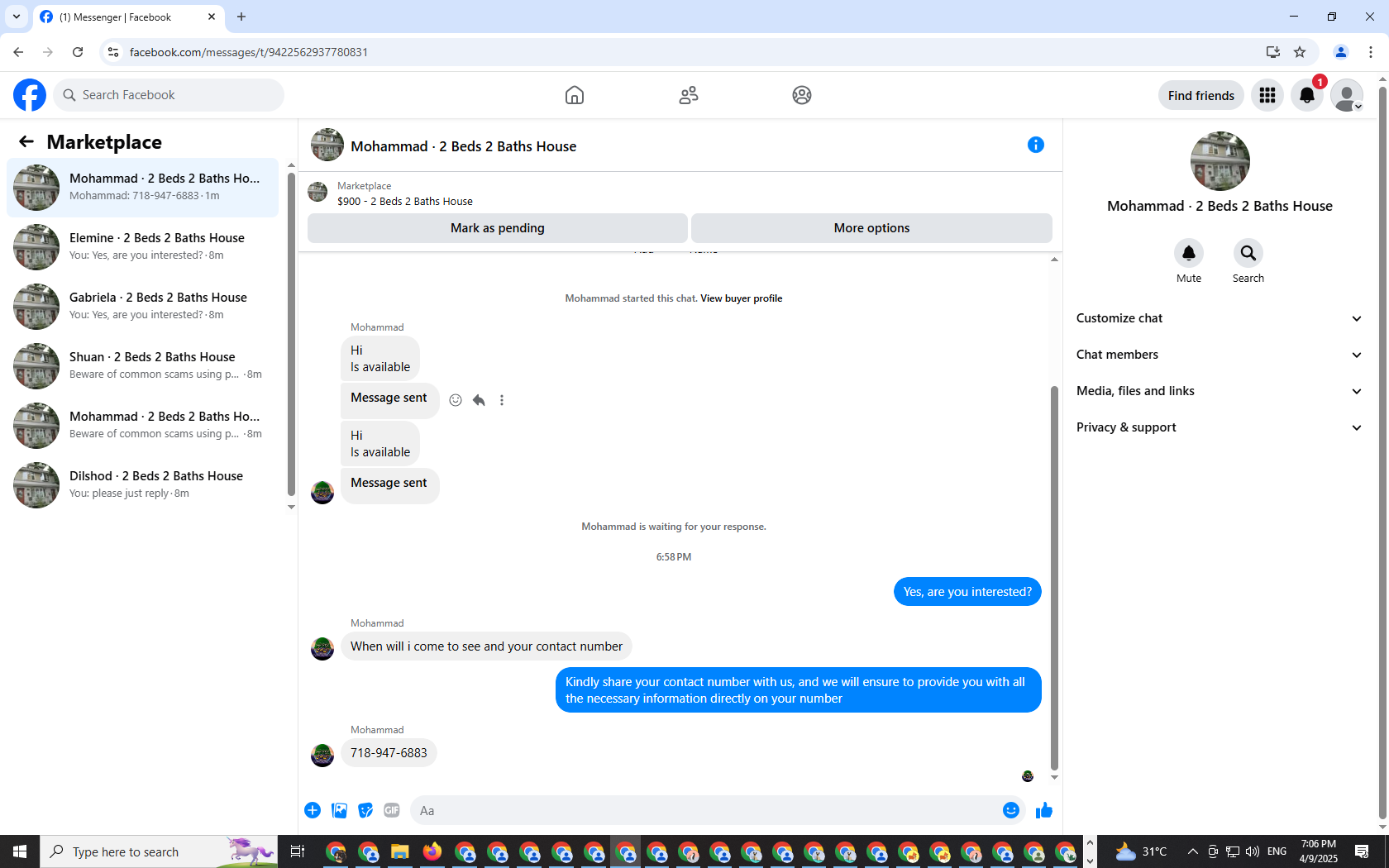Open the apps grid menu

tap(1267, 95)
